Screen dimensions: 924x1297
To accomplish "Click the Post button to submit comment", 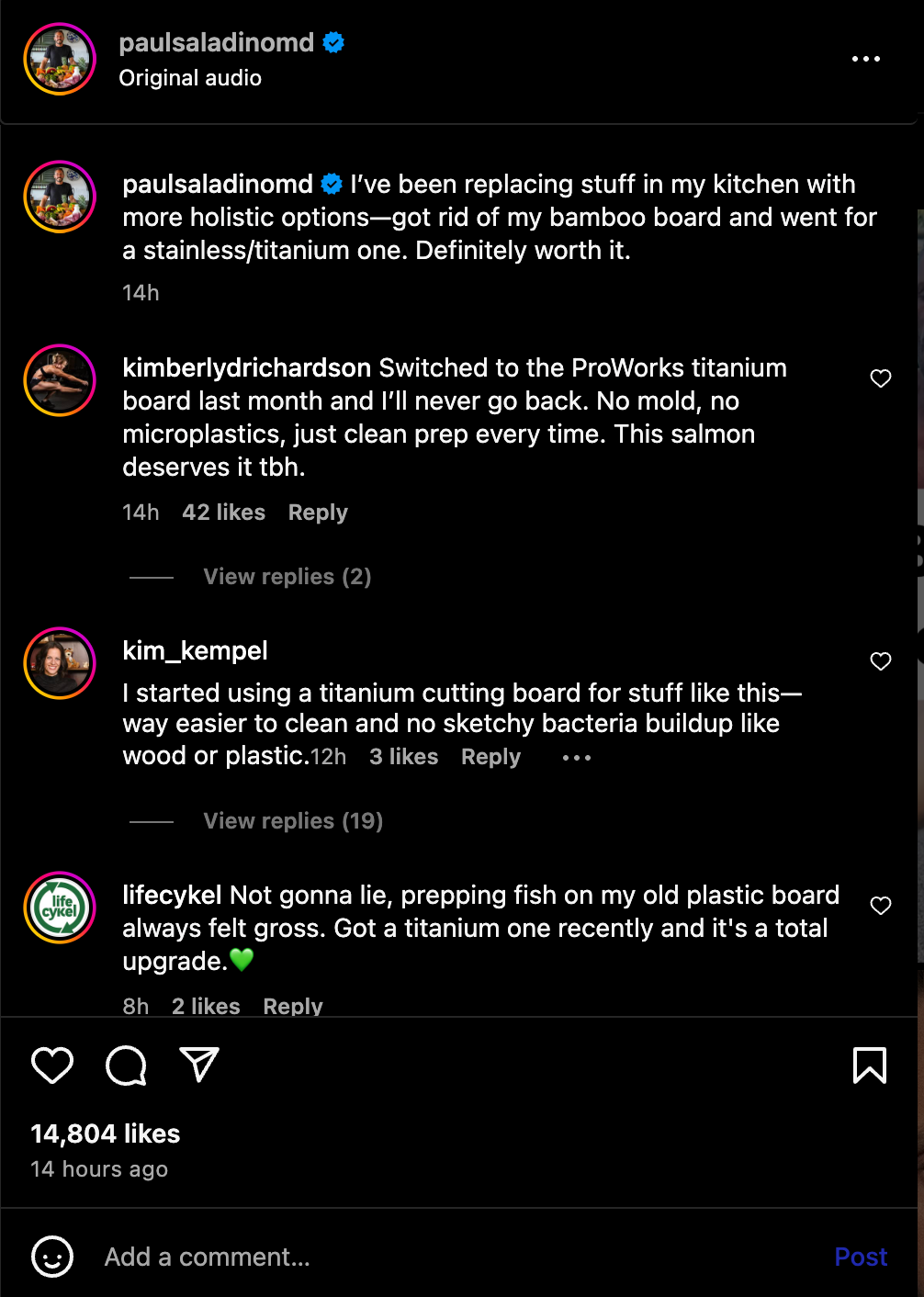I will coord(860,1257).
